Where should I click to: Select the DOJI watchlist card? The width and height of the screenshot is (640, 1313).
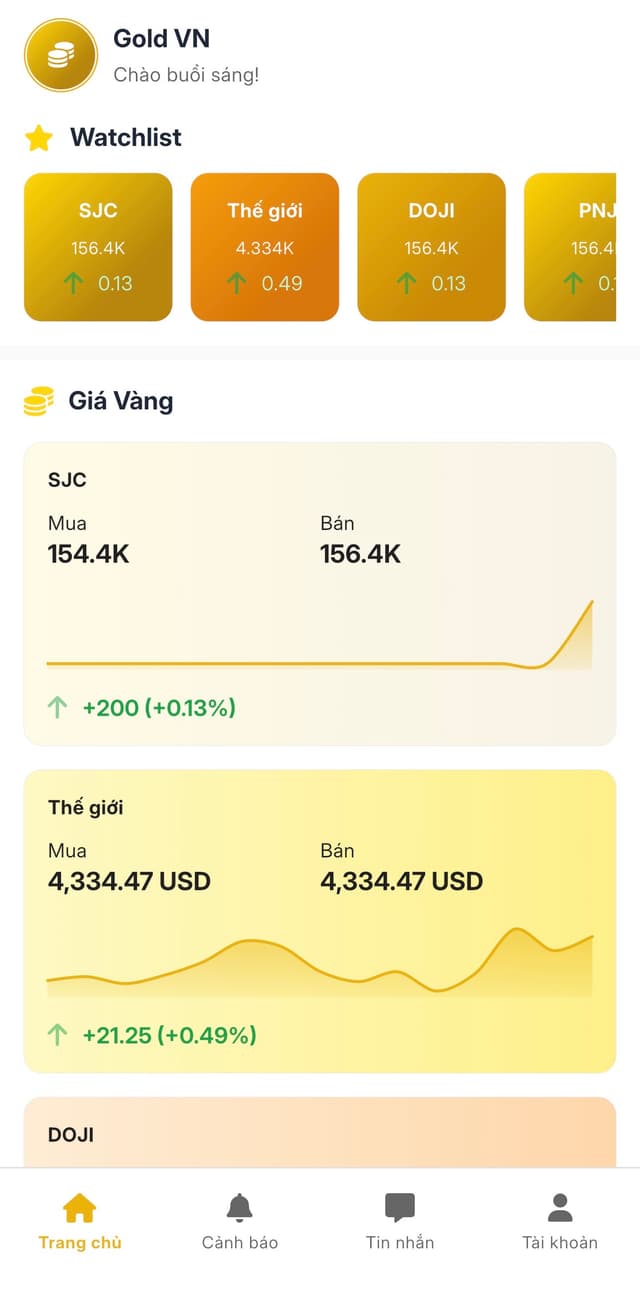(x=431, y=246)
